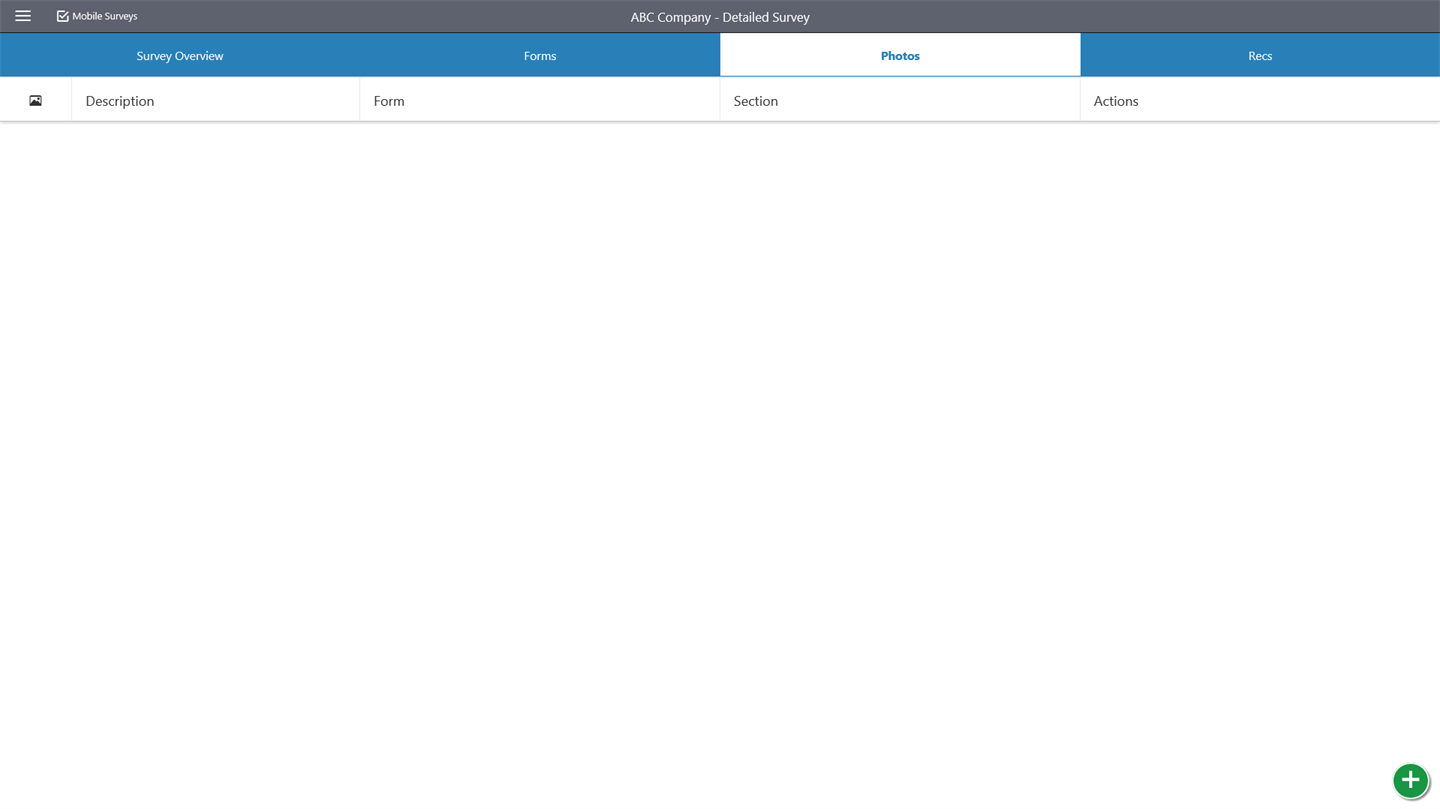This screenshot has height=809, width=1440.
Task: Click the Actions column header
Action: tap(1260, 101)
